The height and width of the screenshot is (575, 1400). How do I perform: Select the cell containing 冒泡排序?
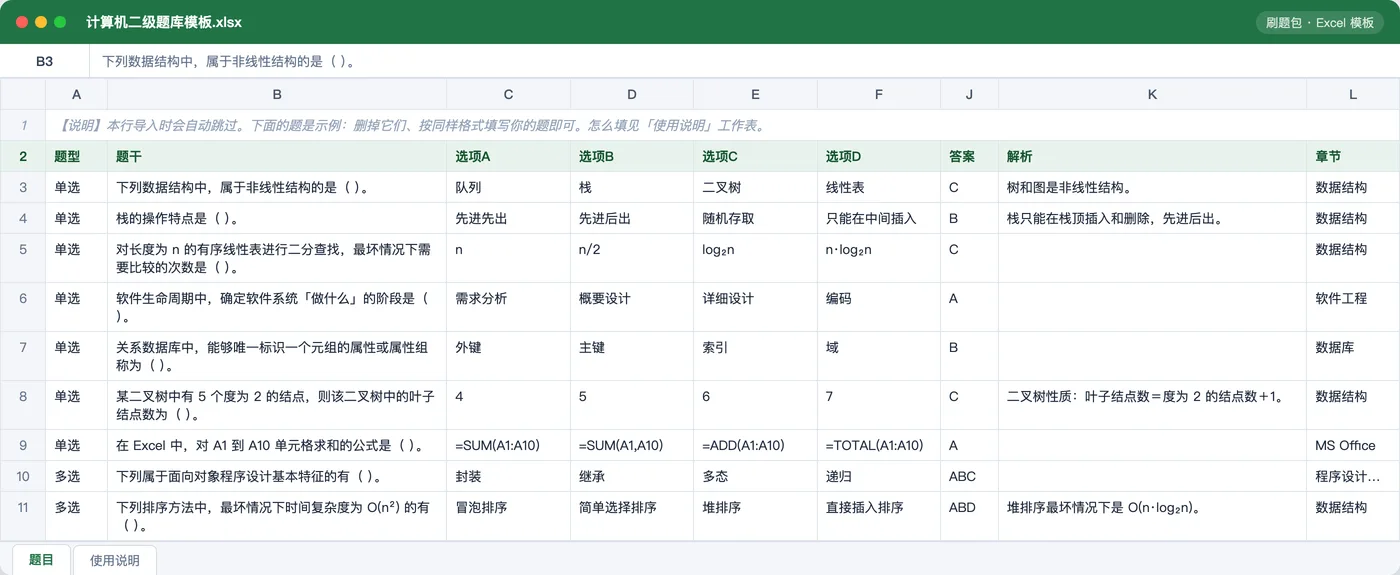(509, 516)
